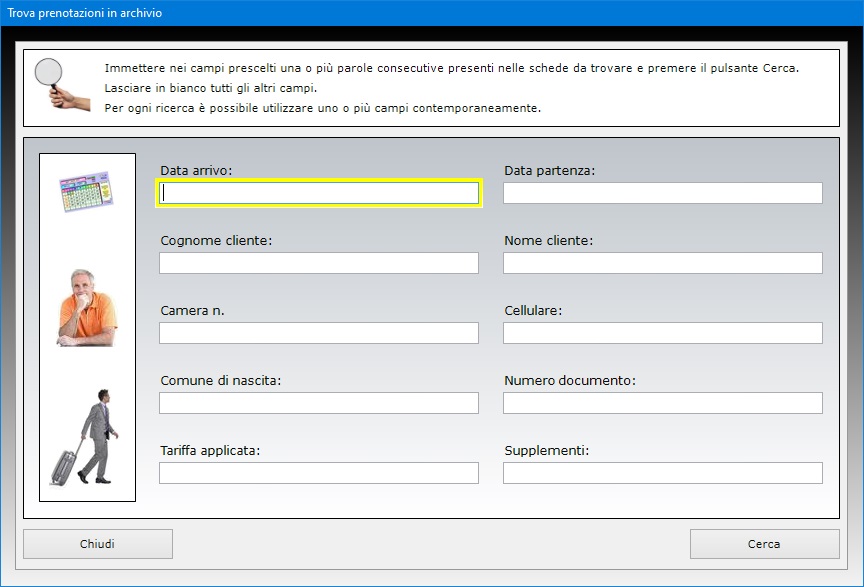Click the Data partenza input field
864x587 pixels.
point(663,193)
